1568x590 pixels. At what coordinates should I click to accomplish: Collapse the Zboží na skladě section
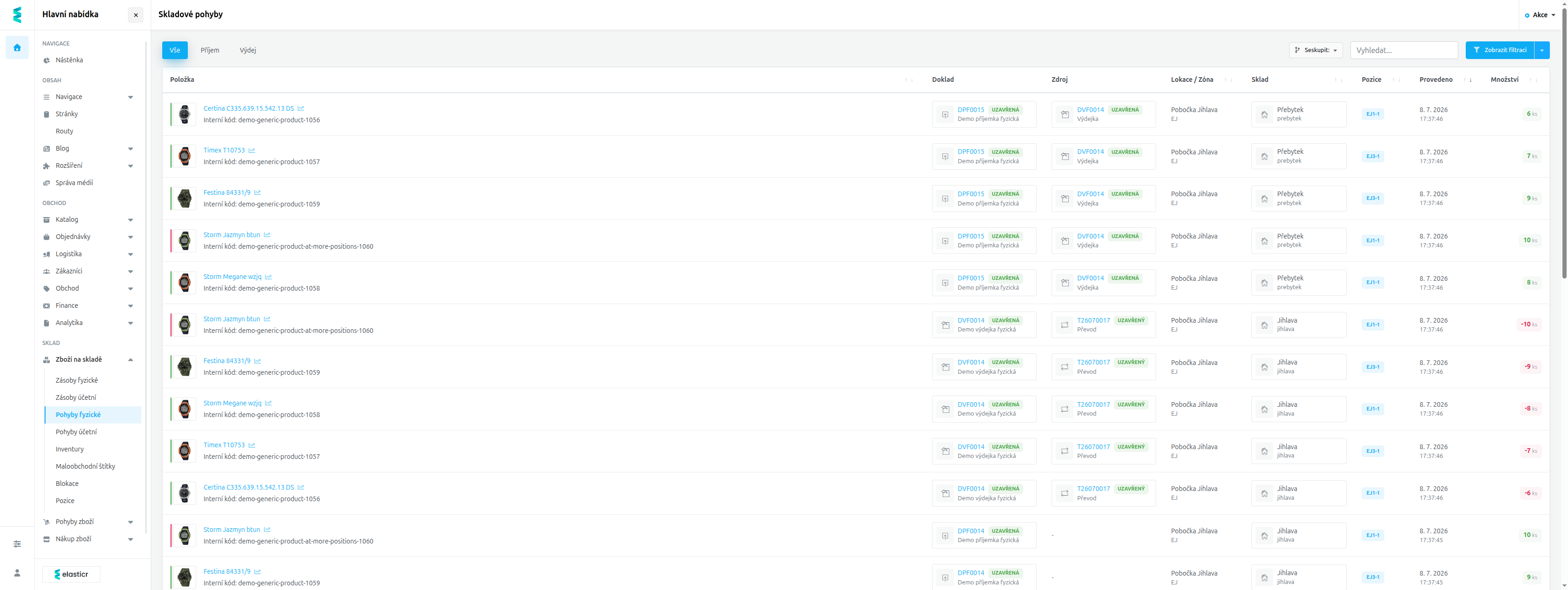pos(89,360)
